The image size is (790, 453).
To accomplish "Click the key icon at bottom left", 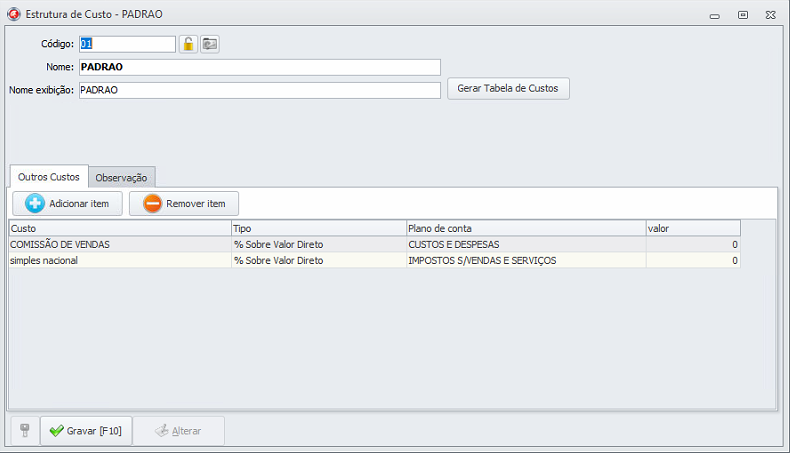I will pyautogui.click(x=25, y=431).
